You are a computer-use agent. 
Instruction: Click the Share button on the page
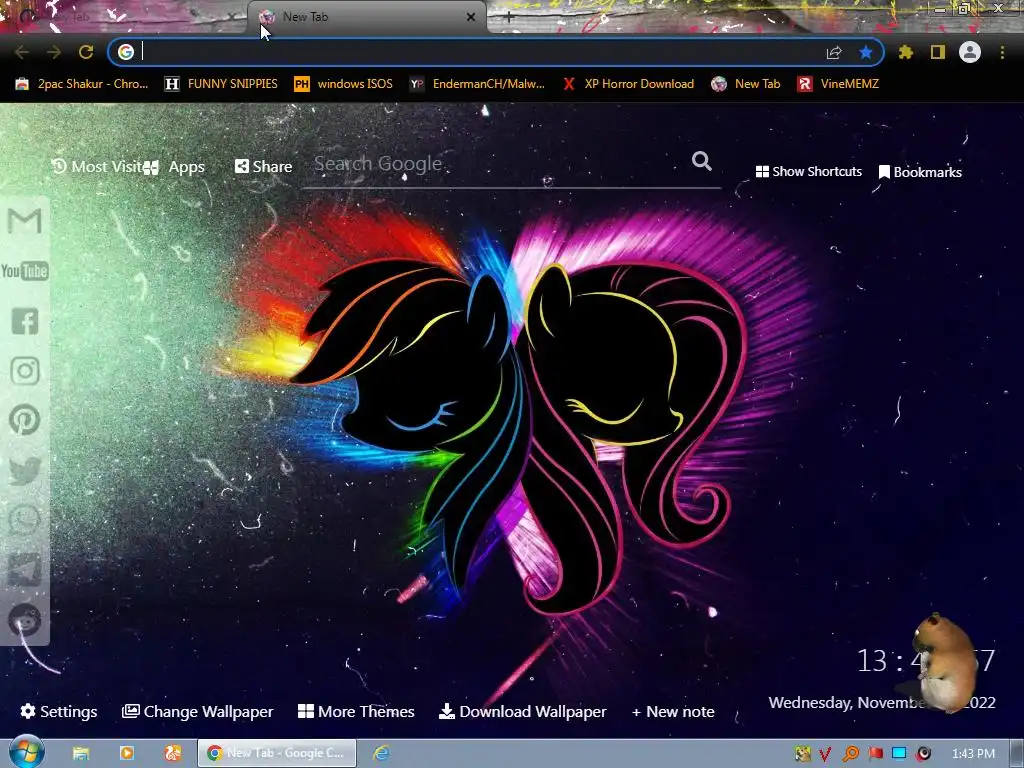tap(264, 167)
